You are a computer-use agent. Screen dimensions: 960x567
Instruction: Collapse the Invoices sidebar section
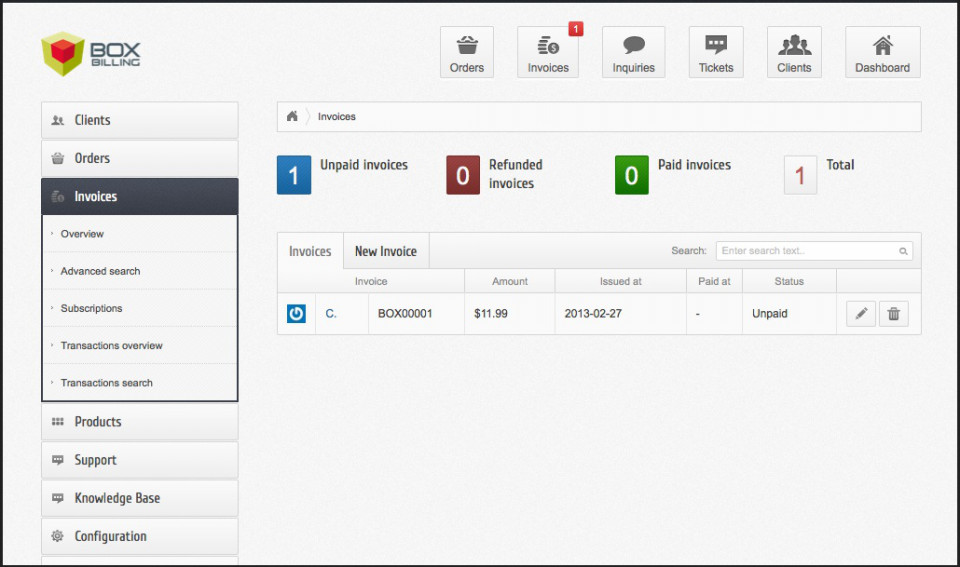point(139,197)
